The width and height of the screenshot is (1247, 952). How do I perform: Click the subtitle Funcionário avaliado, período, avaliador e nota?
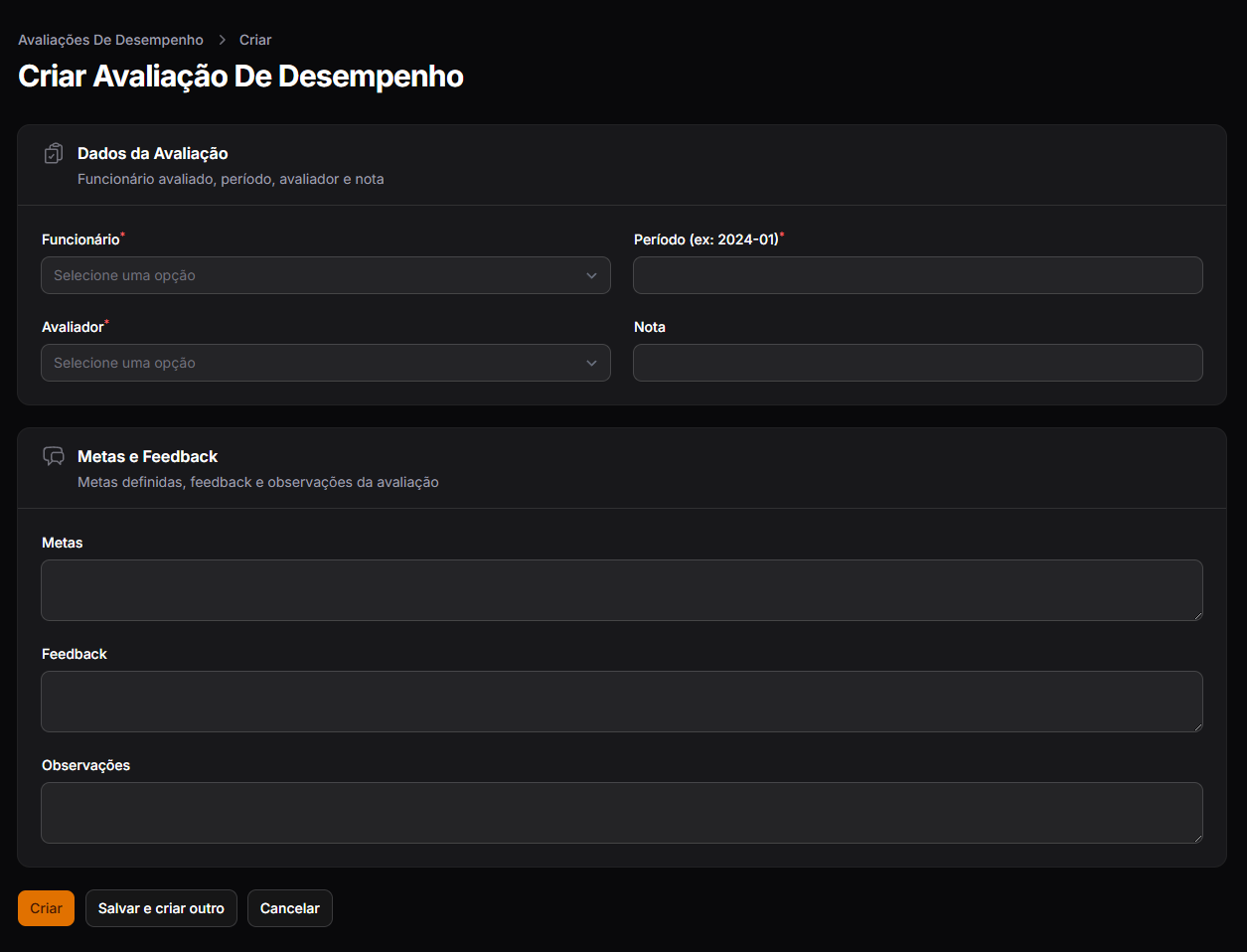click(231, 179)
